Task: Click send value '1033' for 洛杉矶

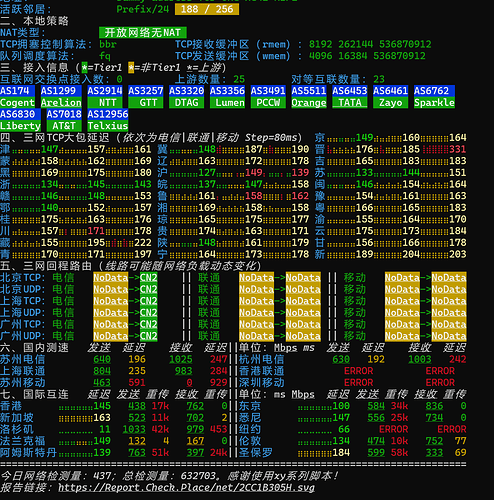Action: click(134, 429)
